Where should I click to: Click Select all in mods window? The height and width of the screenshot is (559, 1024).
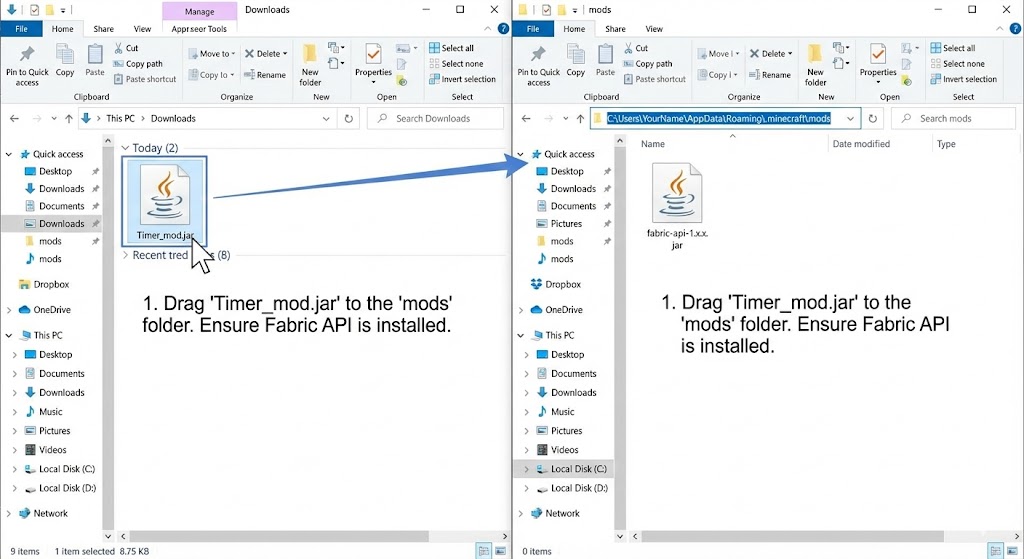(953, 48)
